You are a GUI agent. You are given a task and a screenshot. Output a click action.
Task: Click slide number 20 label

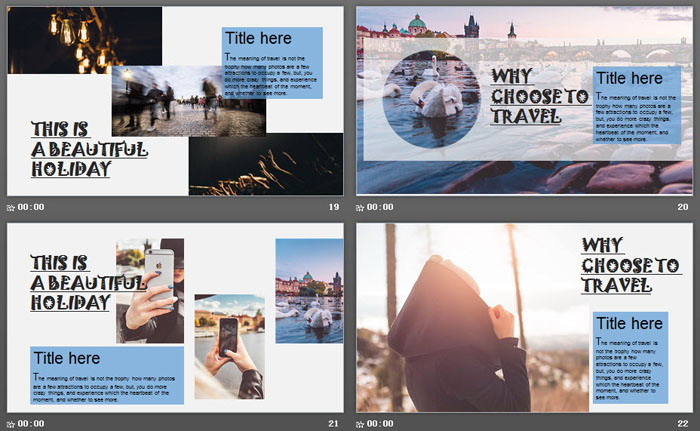tap(683, 207)
